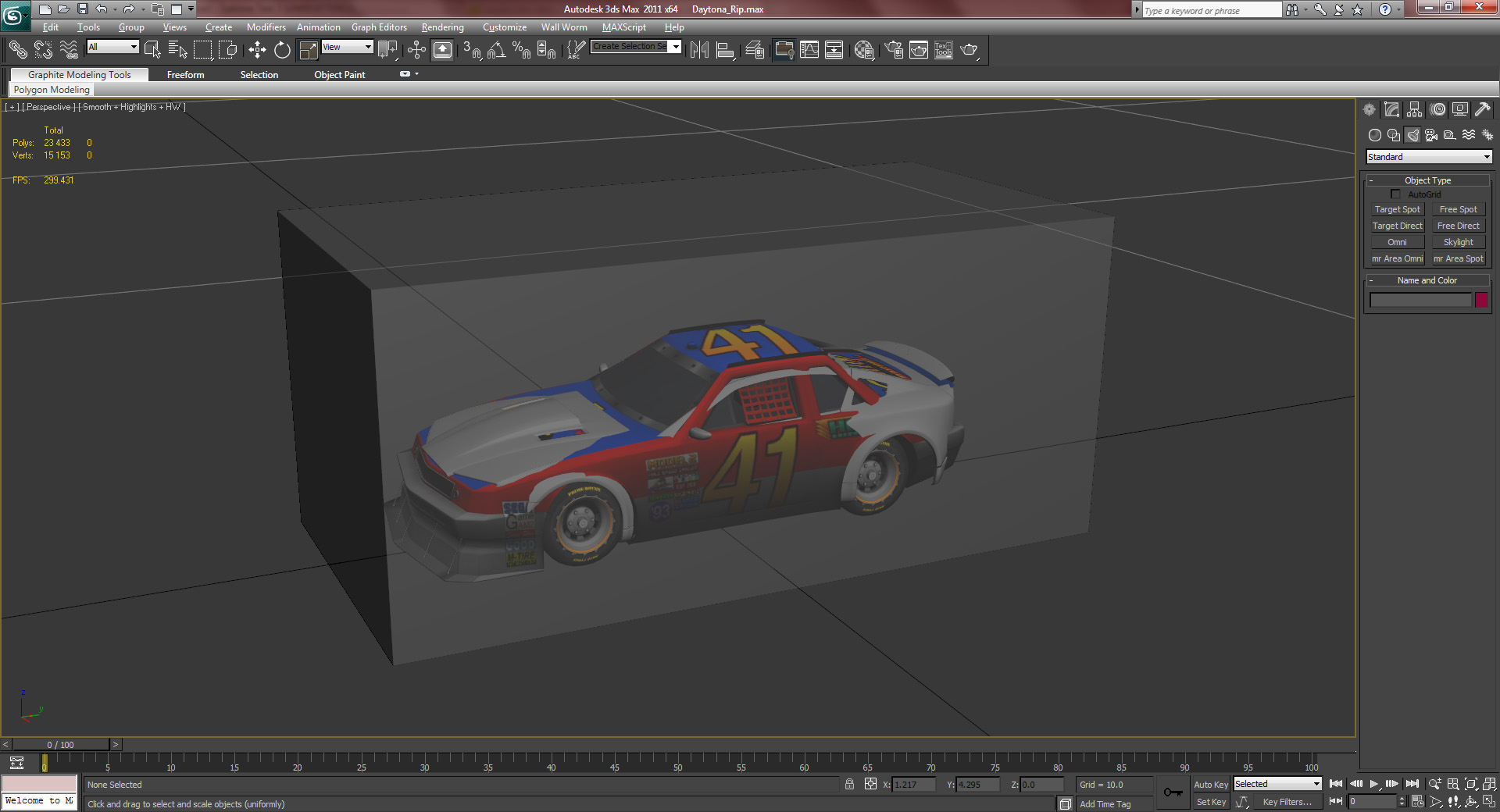Open the Curve Editor icon
The image size is (1500, 812).
809,50
